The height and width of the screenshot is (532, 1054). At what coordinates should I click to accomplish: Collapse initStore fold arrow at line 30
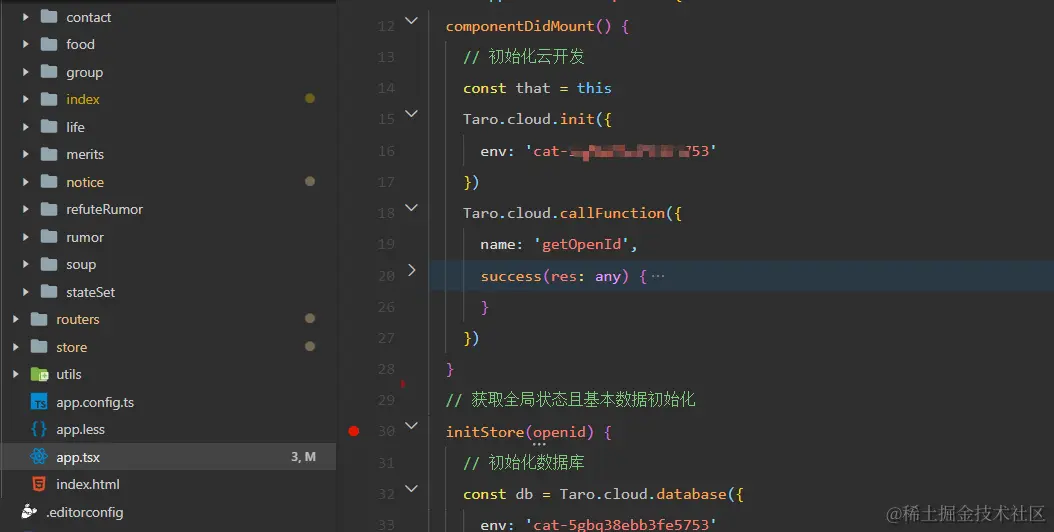(411, 426)
